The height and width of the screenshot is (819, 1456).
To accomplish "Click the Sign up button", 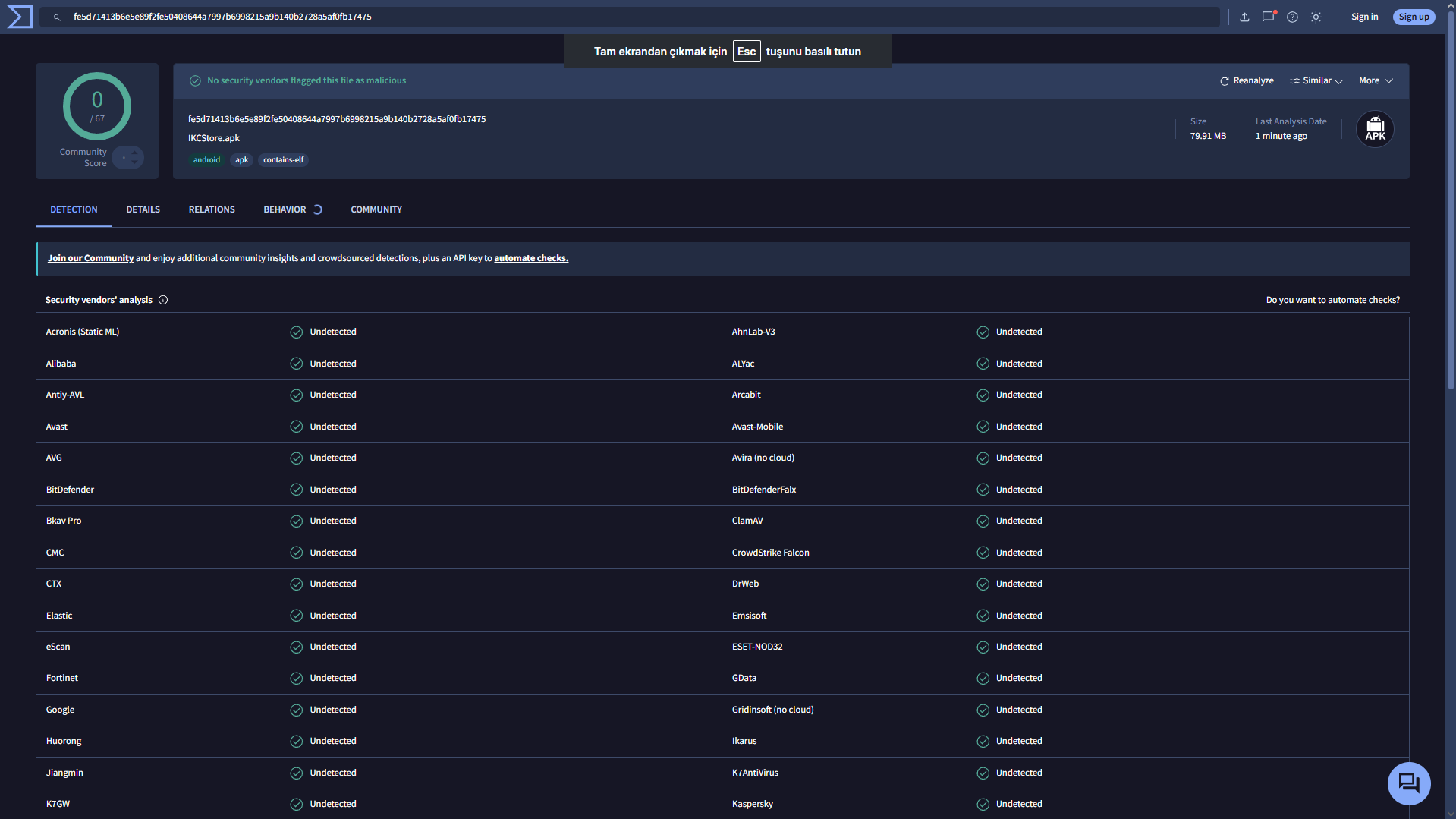I will [1414, 17].
